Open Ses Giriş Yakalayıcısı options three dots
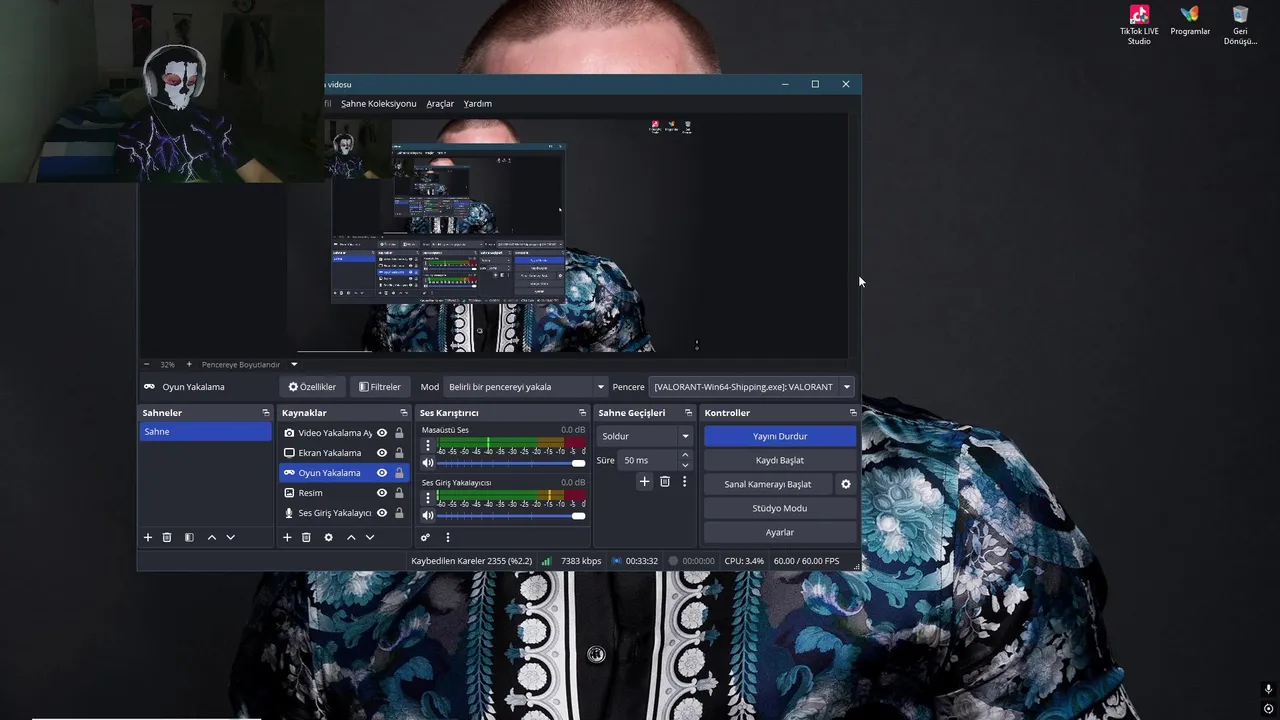 [x=428, y=497]
